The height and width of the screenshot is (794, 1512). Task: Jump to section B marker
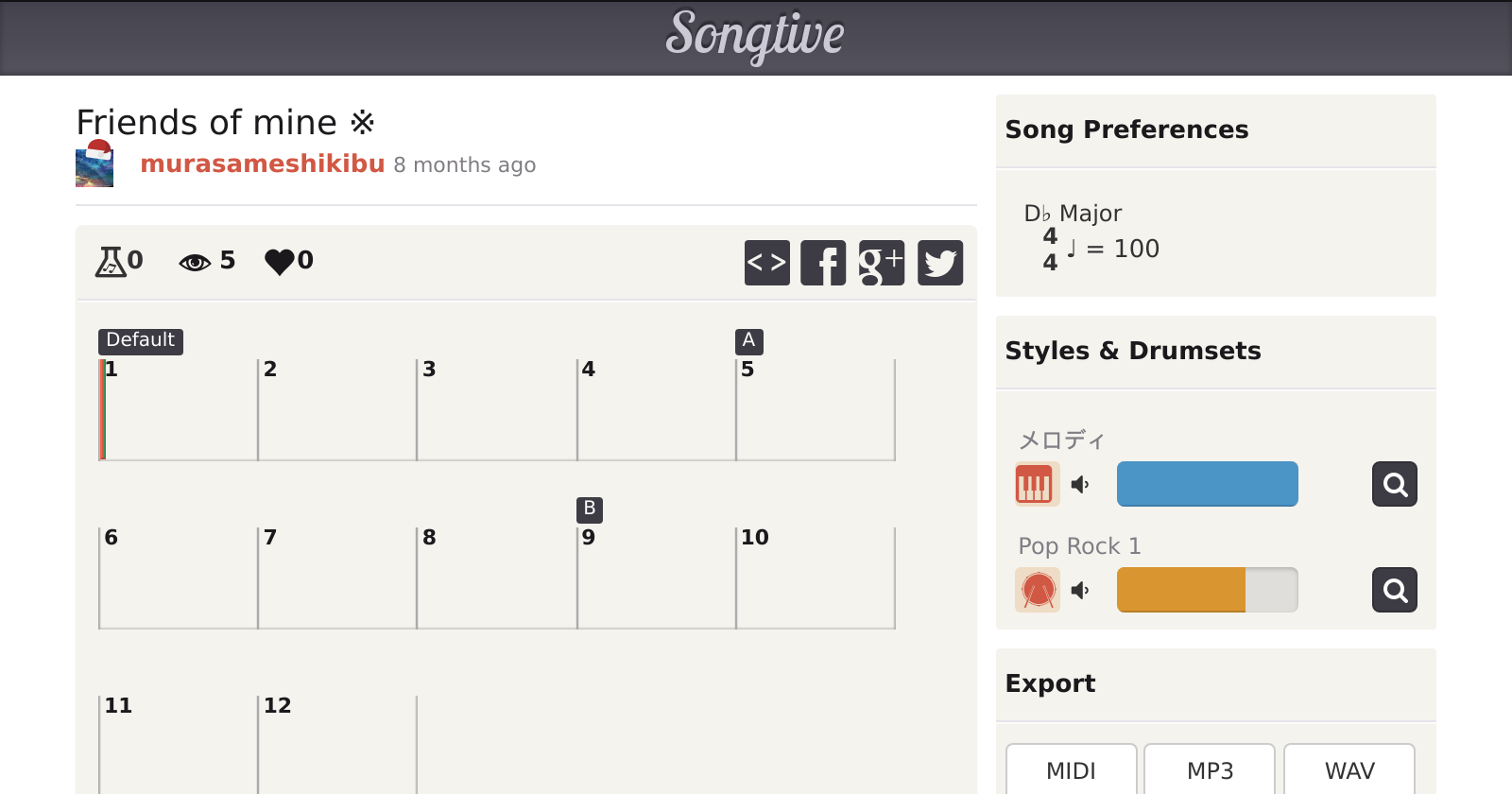pos(589,509)
